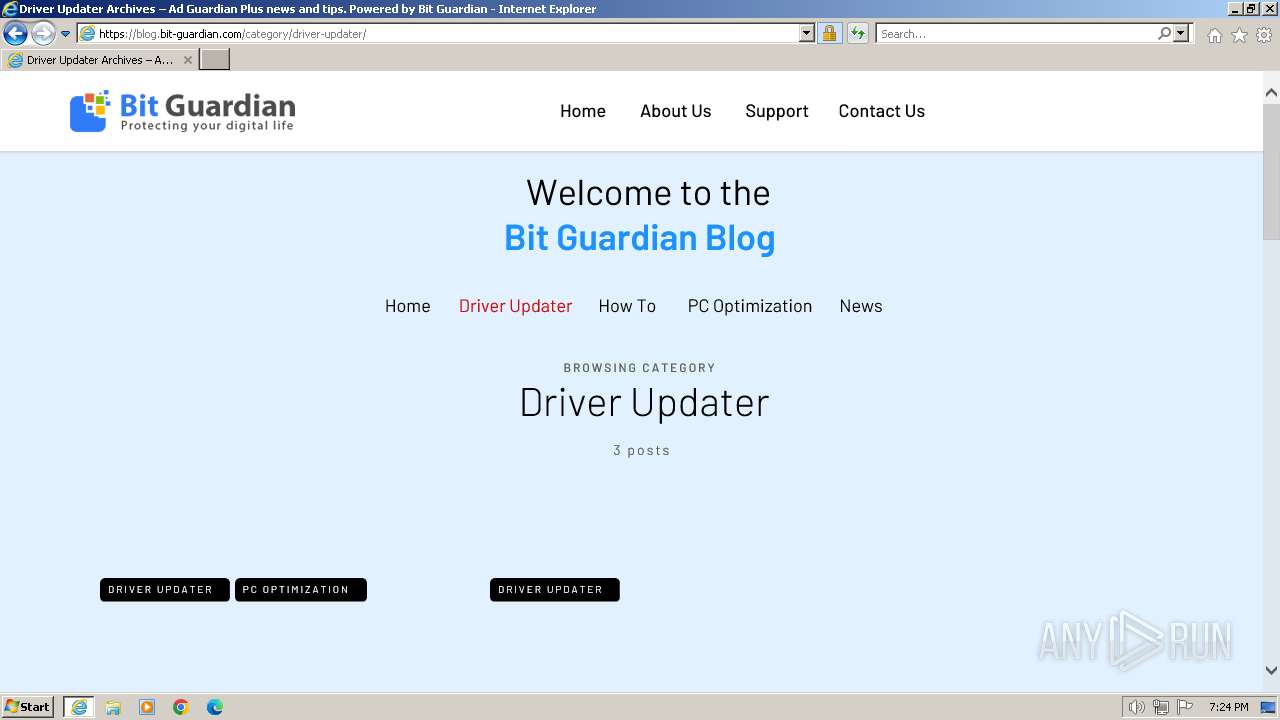1280x720 pixels.
Task: Click the first post's DRIVER UPDATER tag
Action: pyautogui.click(x=164, y=590)
